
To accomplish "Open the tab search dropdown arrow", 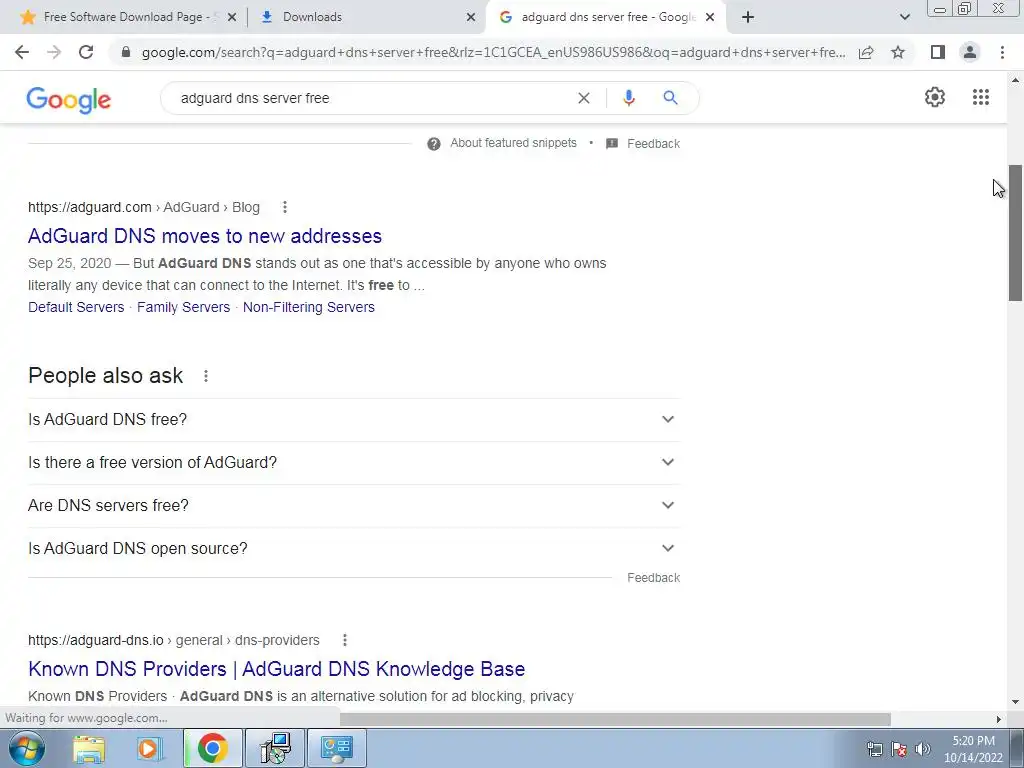I will (904, 17).
